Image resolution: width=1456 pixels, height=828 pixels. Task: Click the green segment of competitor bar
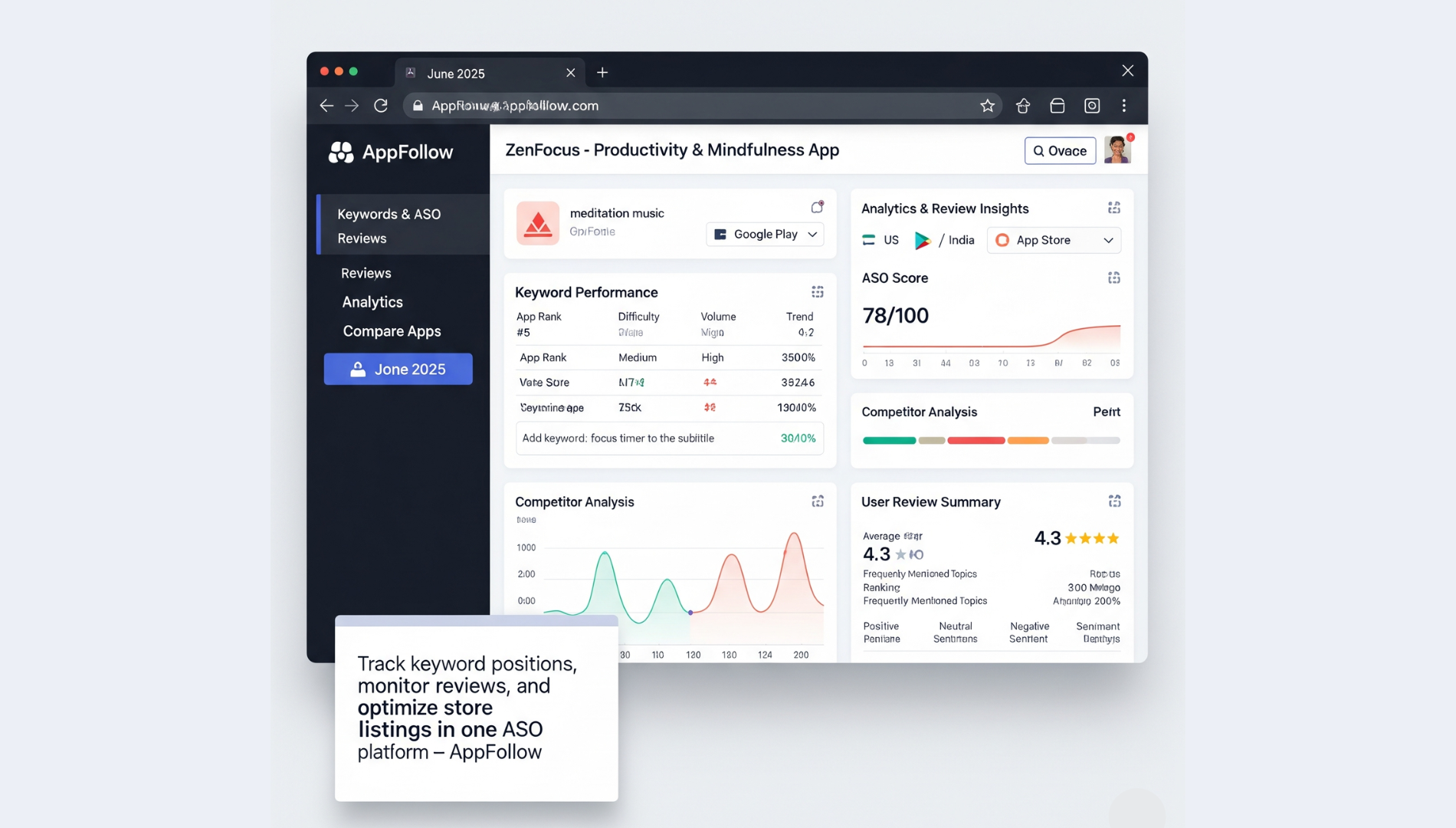(x=889, y=440)
